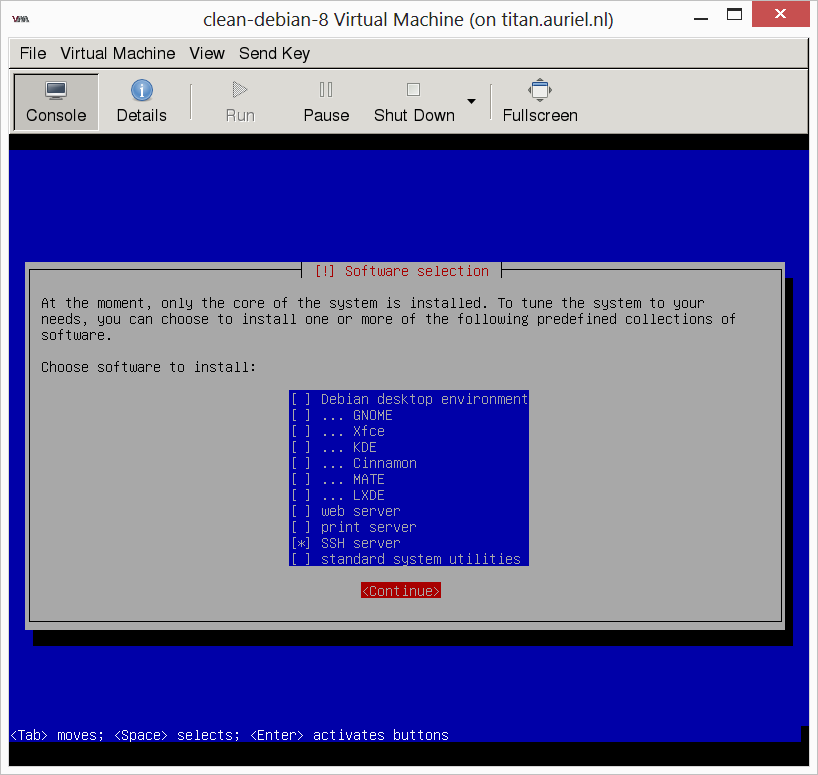Enable the web server option
The image size is (818, 775).
301,511
